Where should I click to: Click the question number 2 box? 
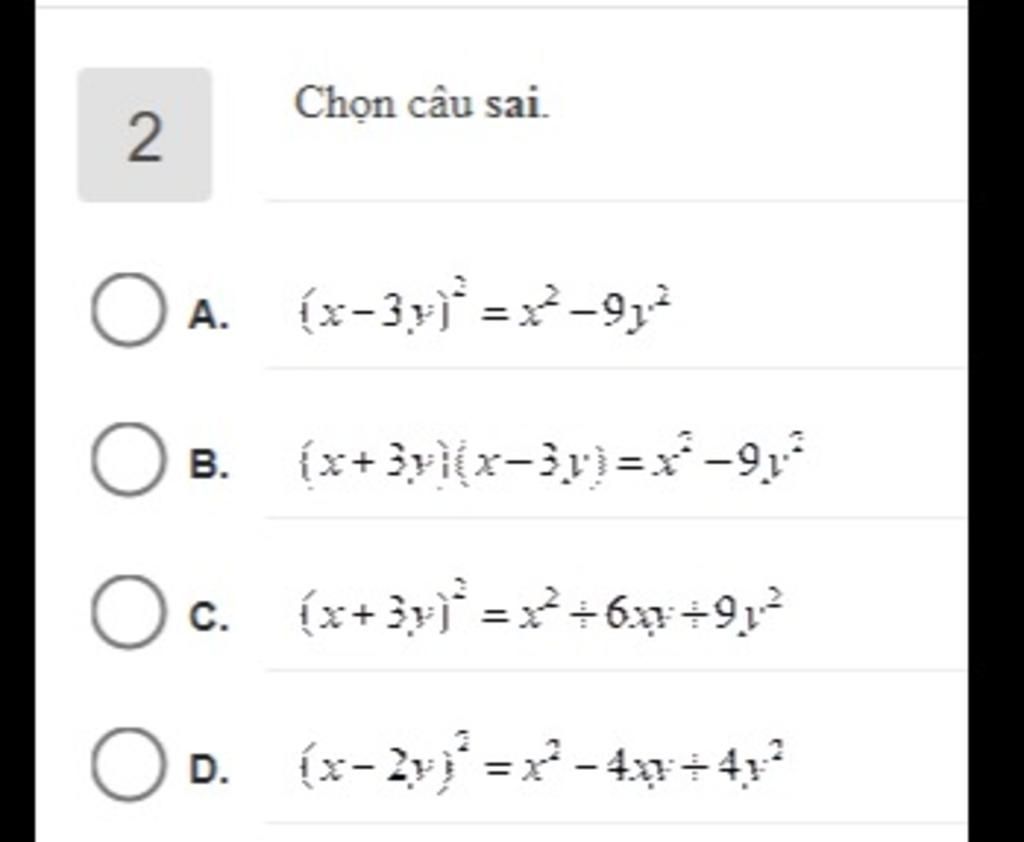(145, 135)
